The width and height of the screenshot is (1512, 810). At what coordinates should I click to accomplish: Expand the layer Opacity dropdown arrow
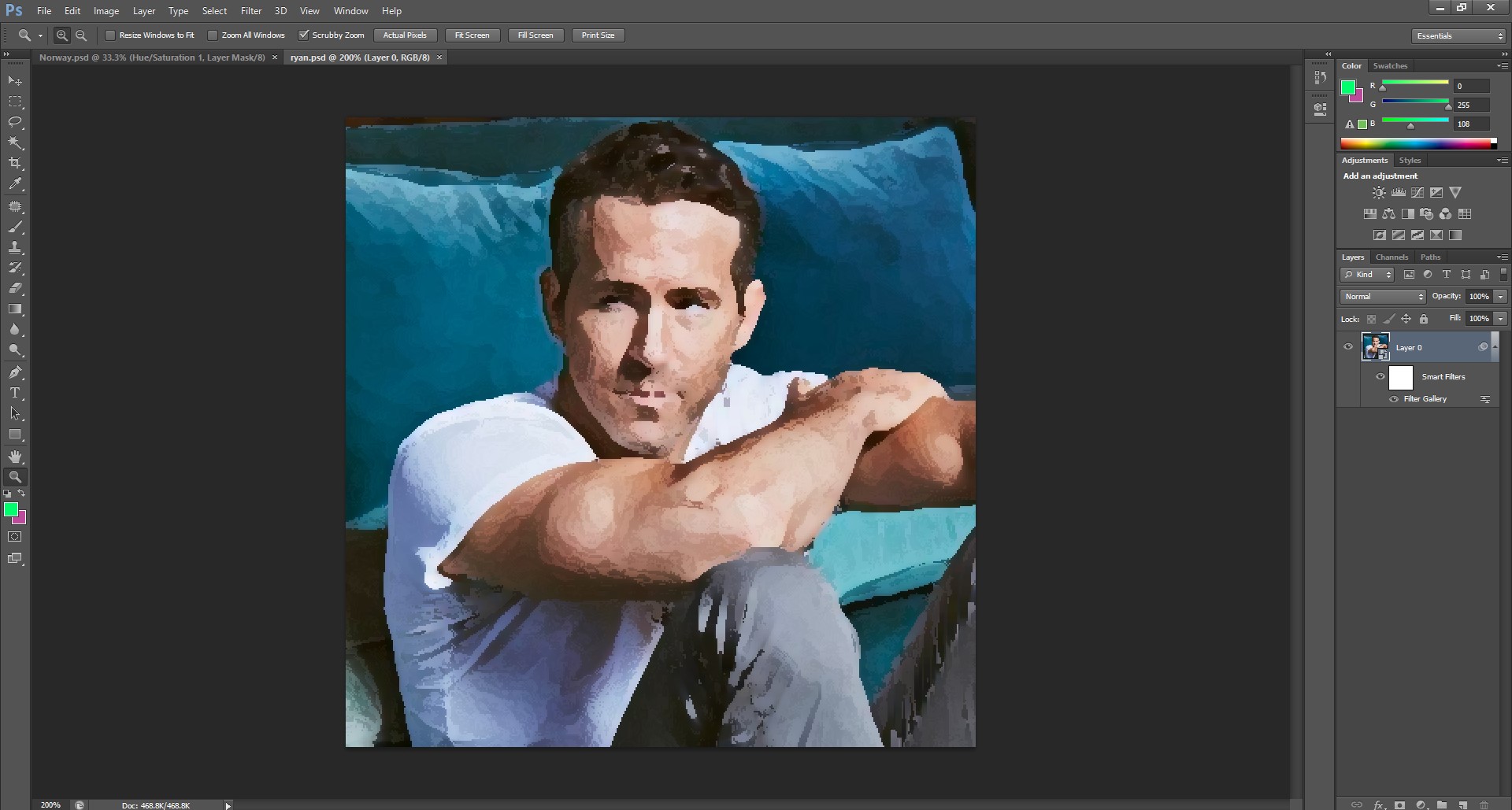tap(1500, 297)
